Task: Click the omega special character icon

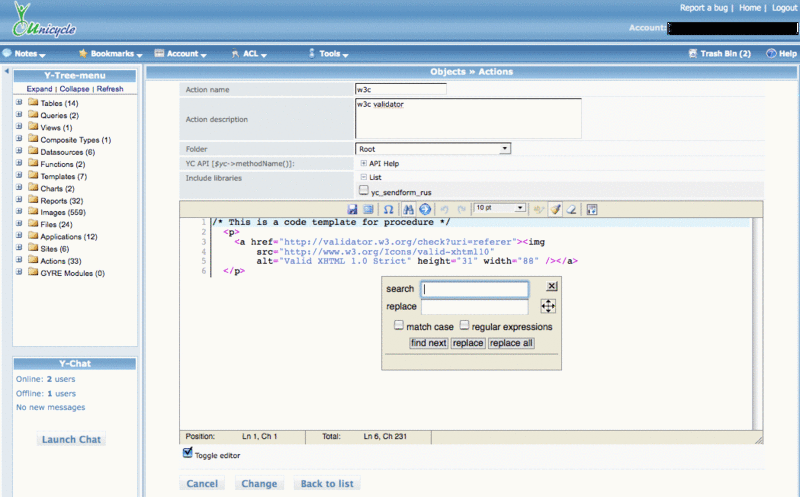Action: 388,208
